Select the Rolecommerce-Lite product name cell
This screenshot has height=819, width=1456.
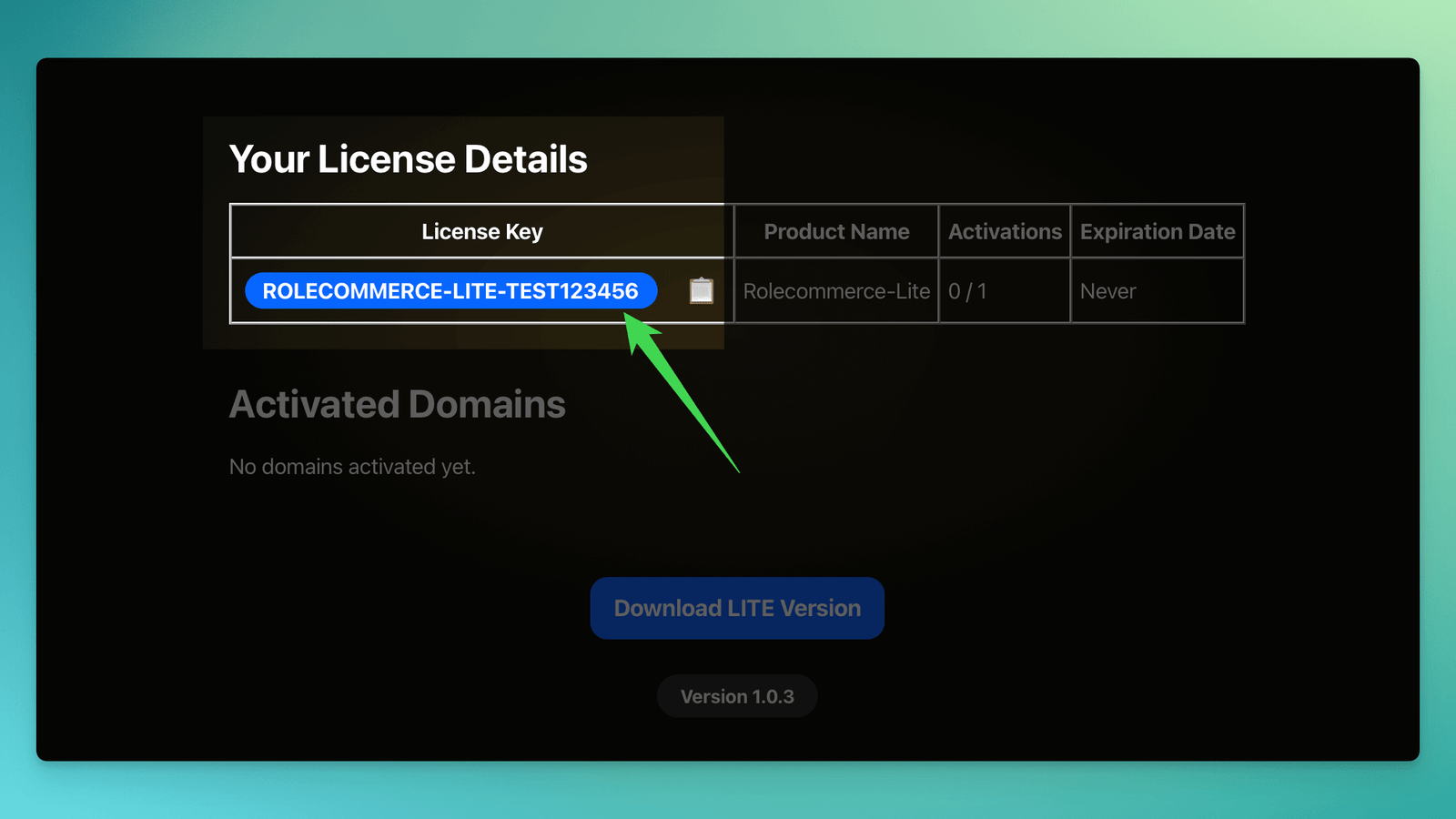tap(836, 291)
